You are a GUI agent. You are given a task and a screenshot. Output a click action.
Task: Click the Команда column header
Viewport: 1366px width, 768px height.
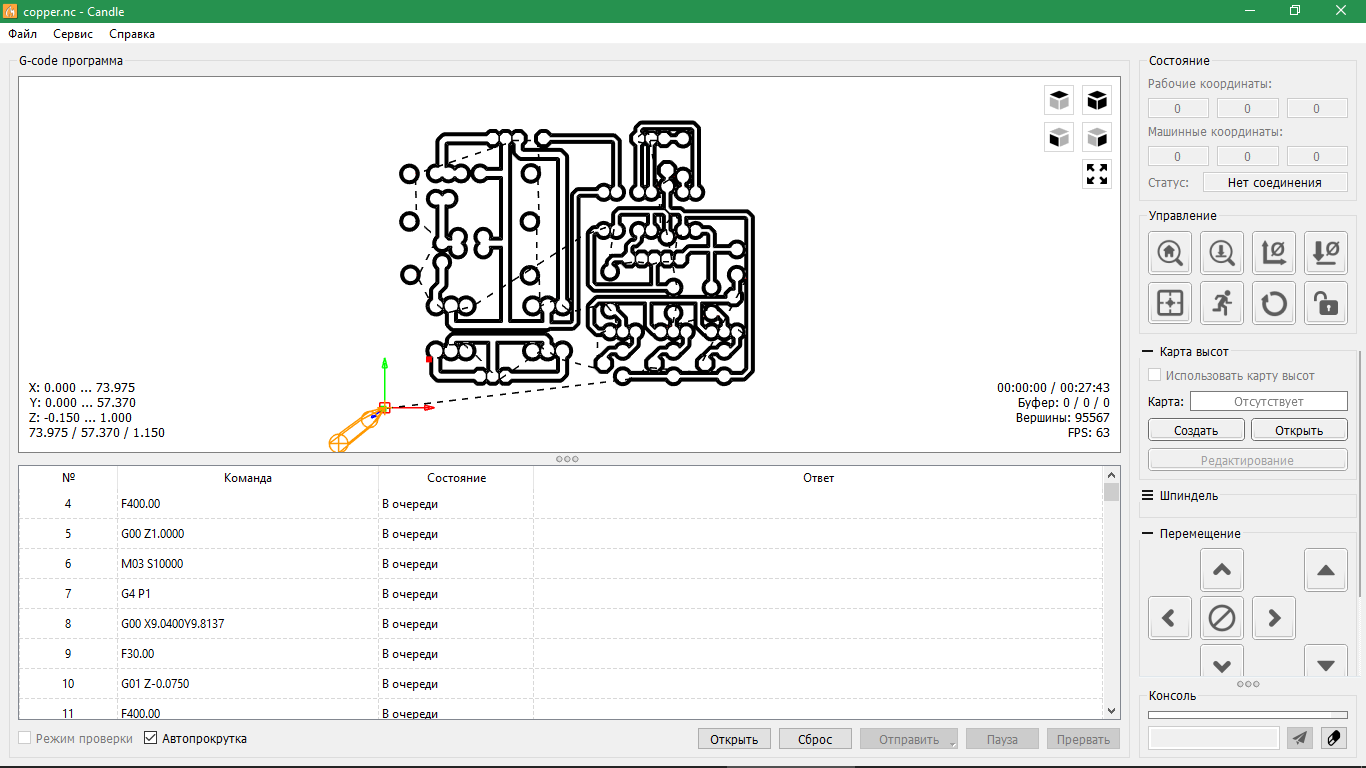[x=248, y=478]
